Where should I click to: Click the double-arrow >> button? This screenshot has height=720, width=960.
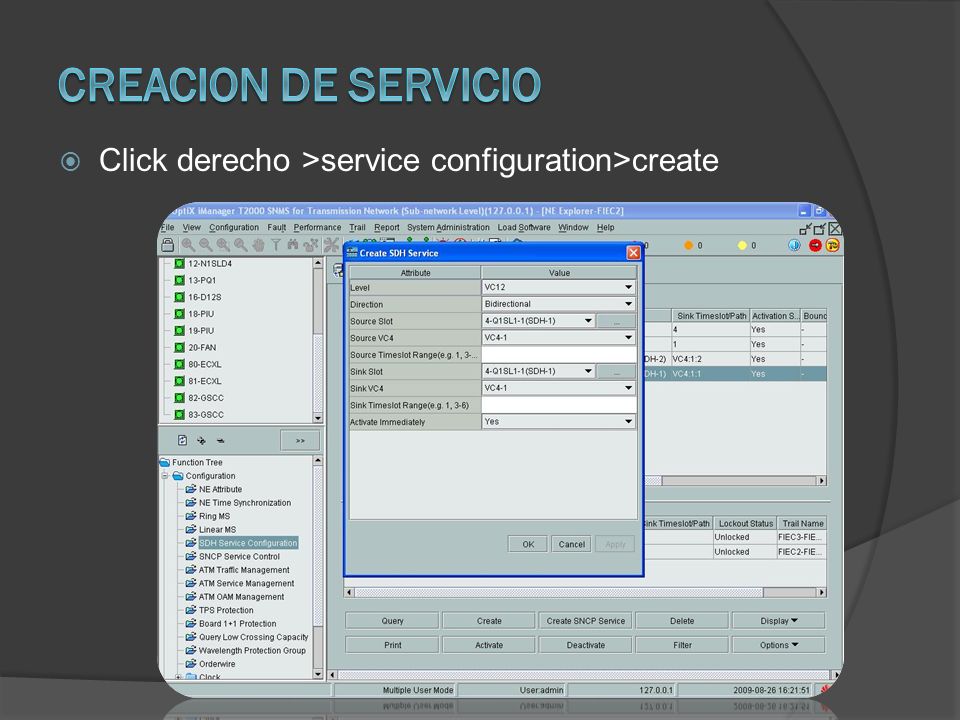[x=300, y=440]
